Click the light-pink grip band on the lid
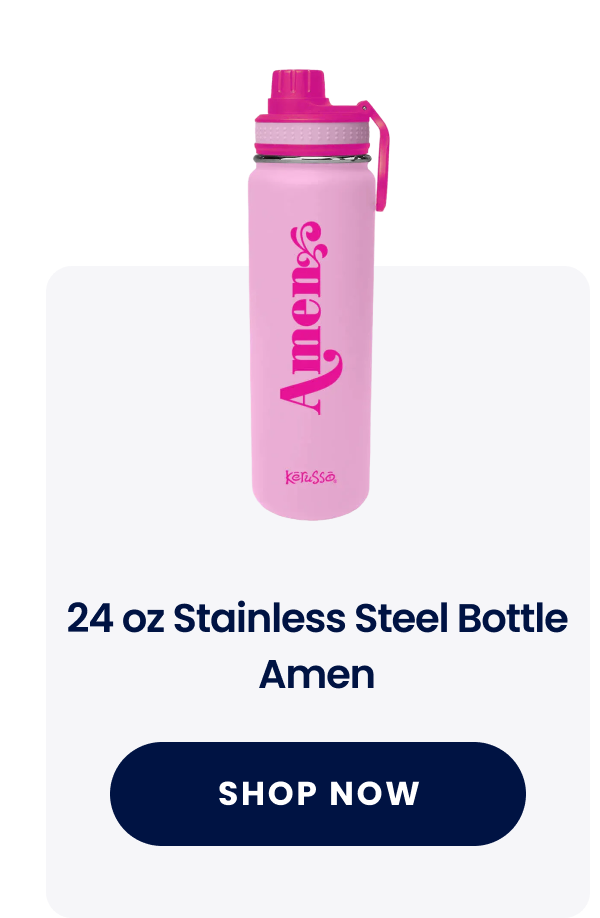 pyautogui.click(x=311, y=131)
